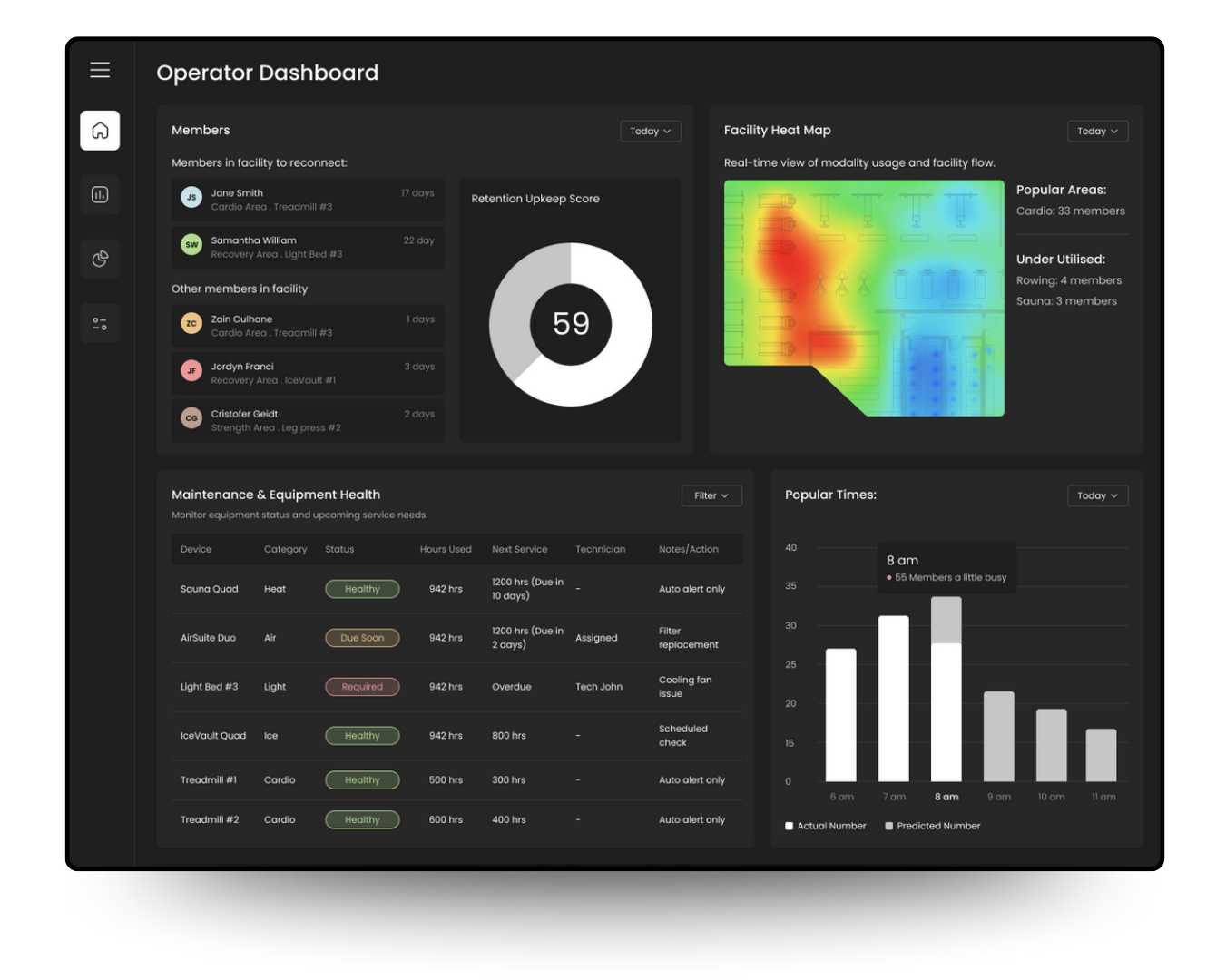This screenshot has width=1226, height=980.
Task: Open the Today dropdown in Facility Heat Map
Action: point(1098,131)
